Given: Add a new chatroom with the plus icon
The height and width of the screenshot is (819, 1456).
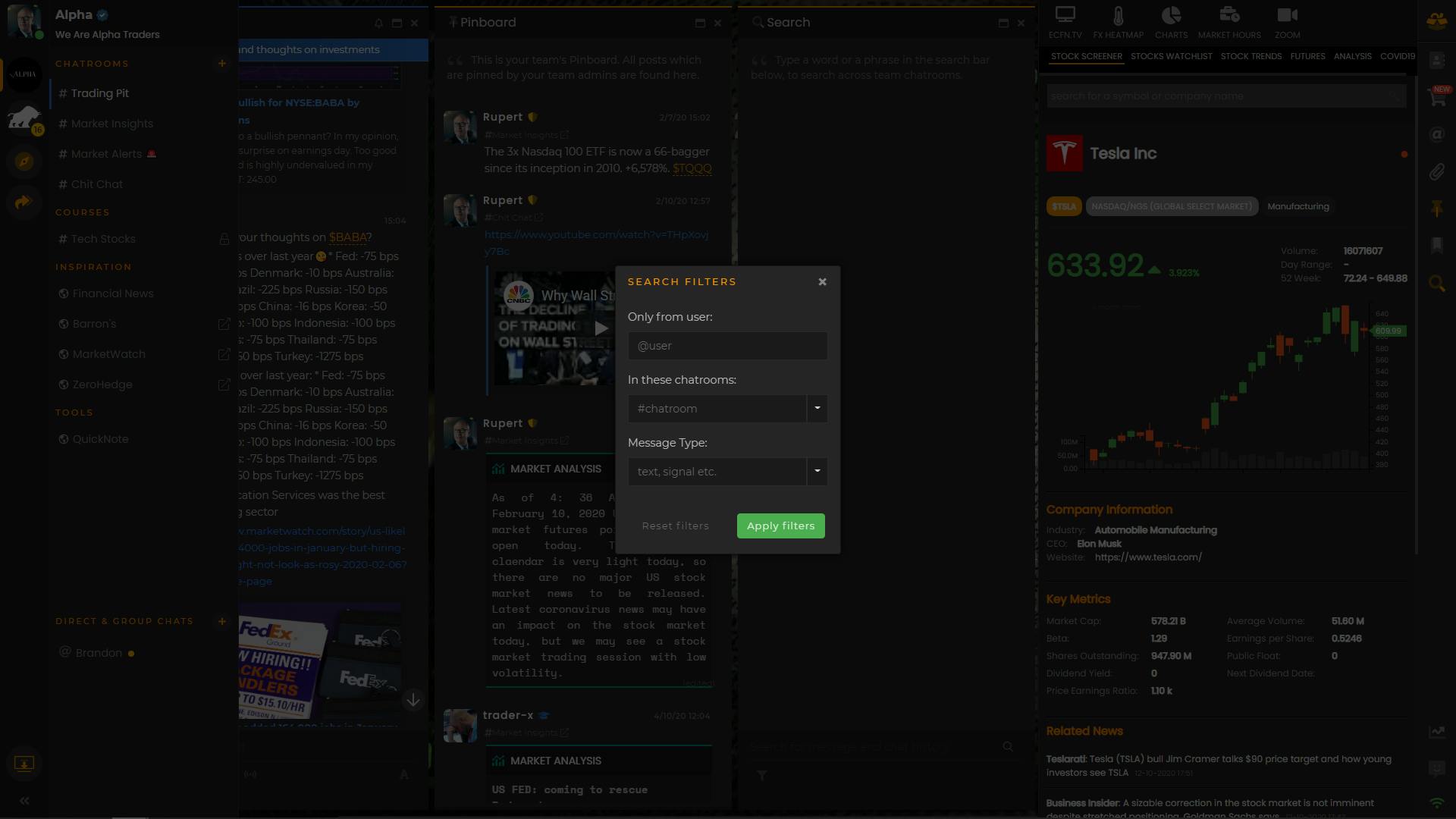Looking at the screenshot, I should 222,64.
